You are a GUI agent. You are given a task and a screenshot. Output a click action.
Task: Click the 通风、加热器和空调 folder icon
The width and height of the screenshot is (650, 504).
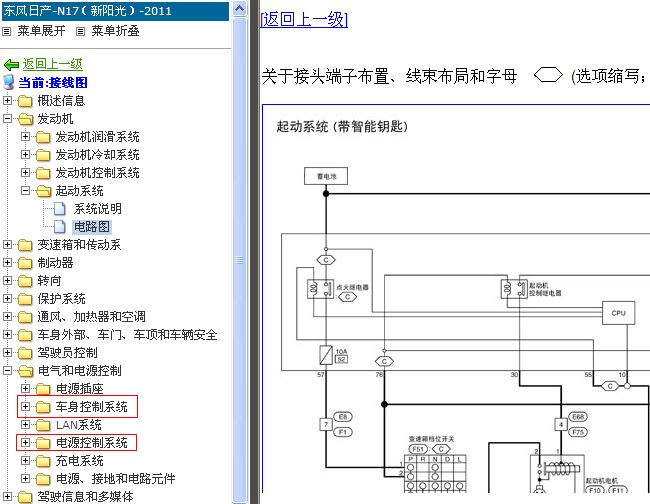[x=25, y=317]
